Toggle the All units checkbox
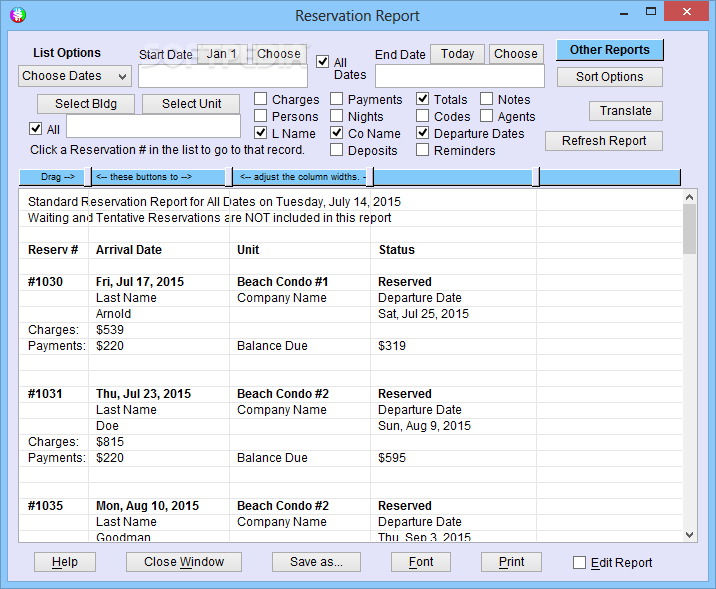Image resolution: width=716 pixels, height=589 pixels. pyautogui.click(x=35, y=129)
